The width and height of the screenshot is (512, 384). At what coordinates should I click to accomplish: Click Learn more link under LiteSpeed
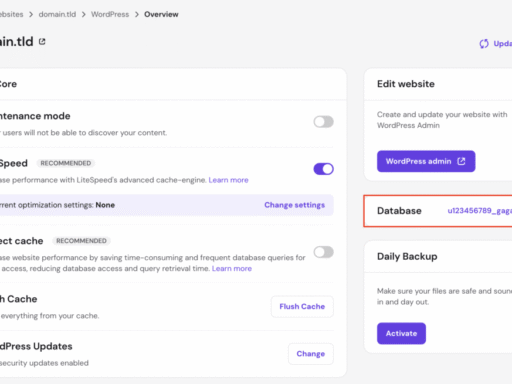pos(228,180)
